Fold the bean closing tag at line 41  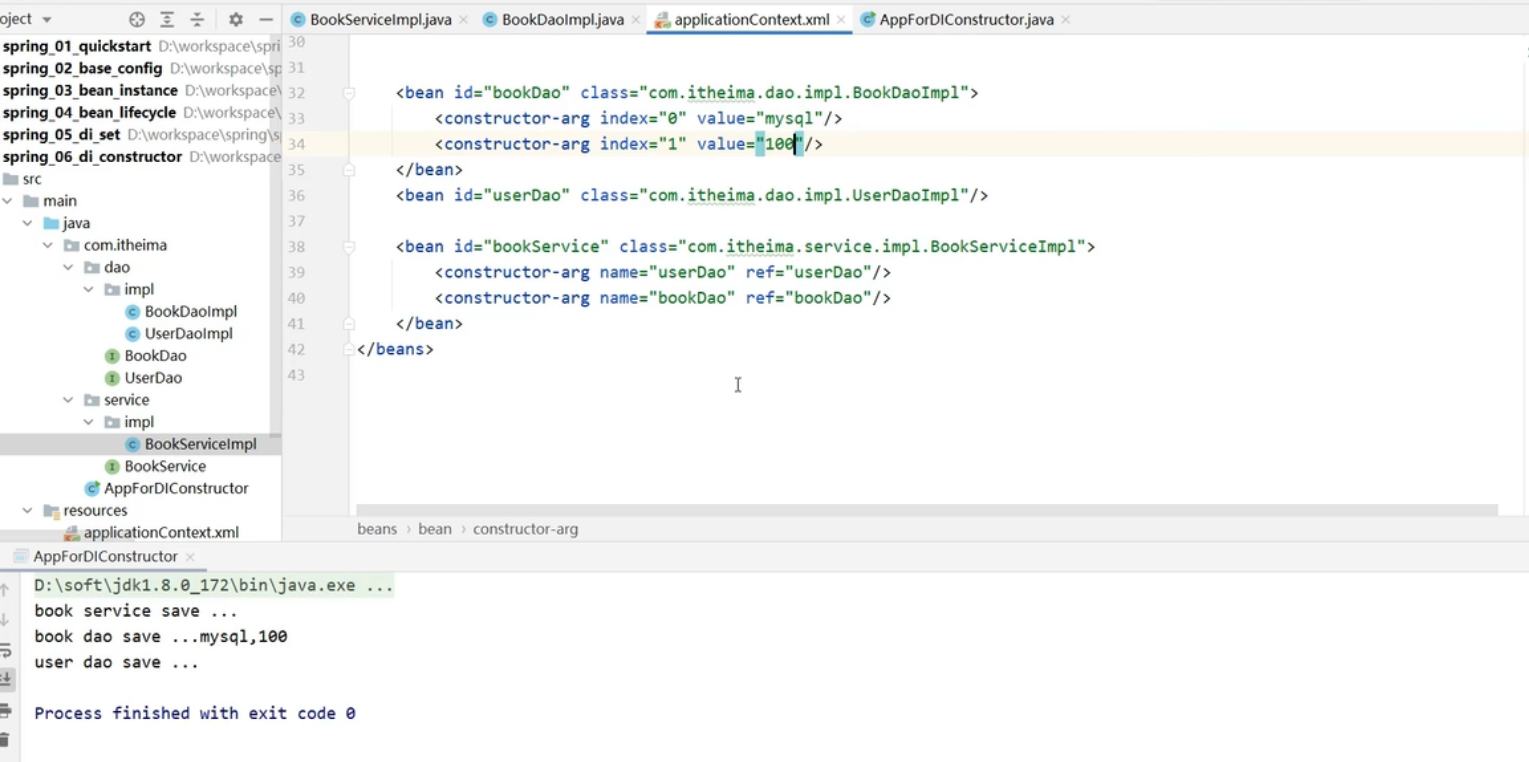(x=349, y=324)
